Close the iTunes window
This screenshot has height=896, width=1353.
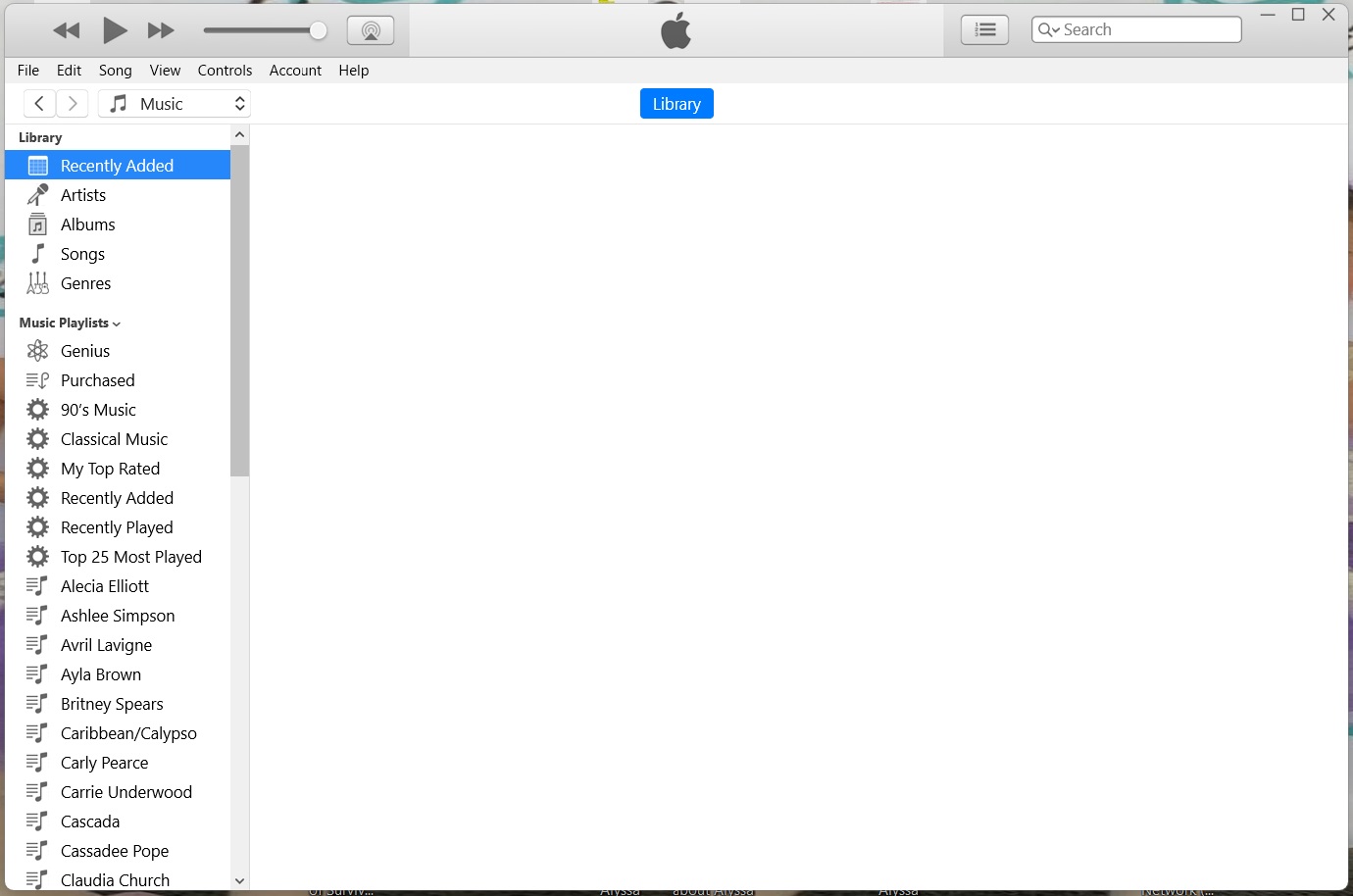[x=1328, y=15]
